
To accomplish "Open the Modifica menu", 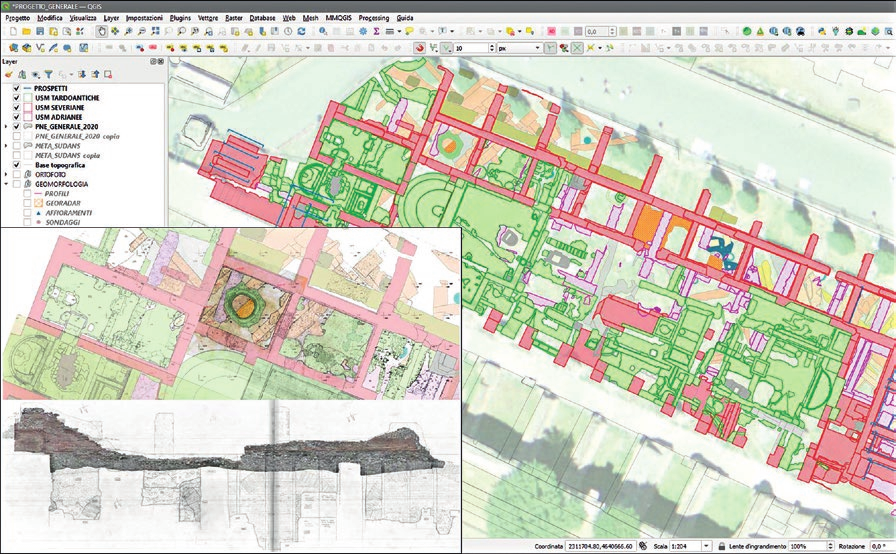I will click(x=50, y=18).
